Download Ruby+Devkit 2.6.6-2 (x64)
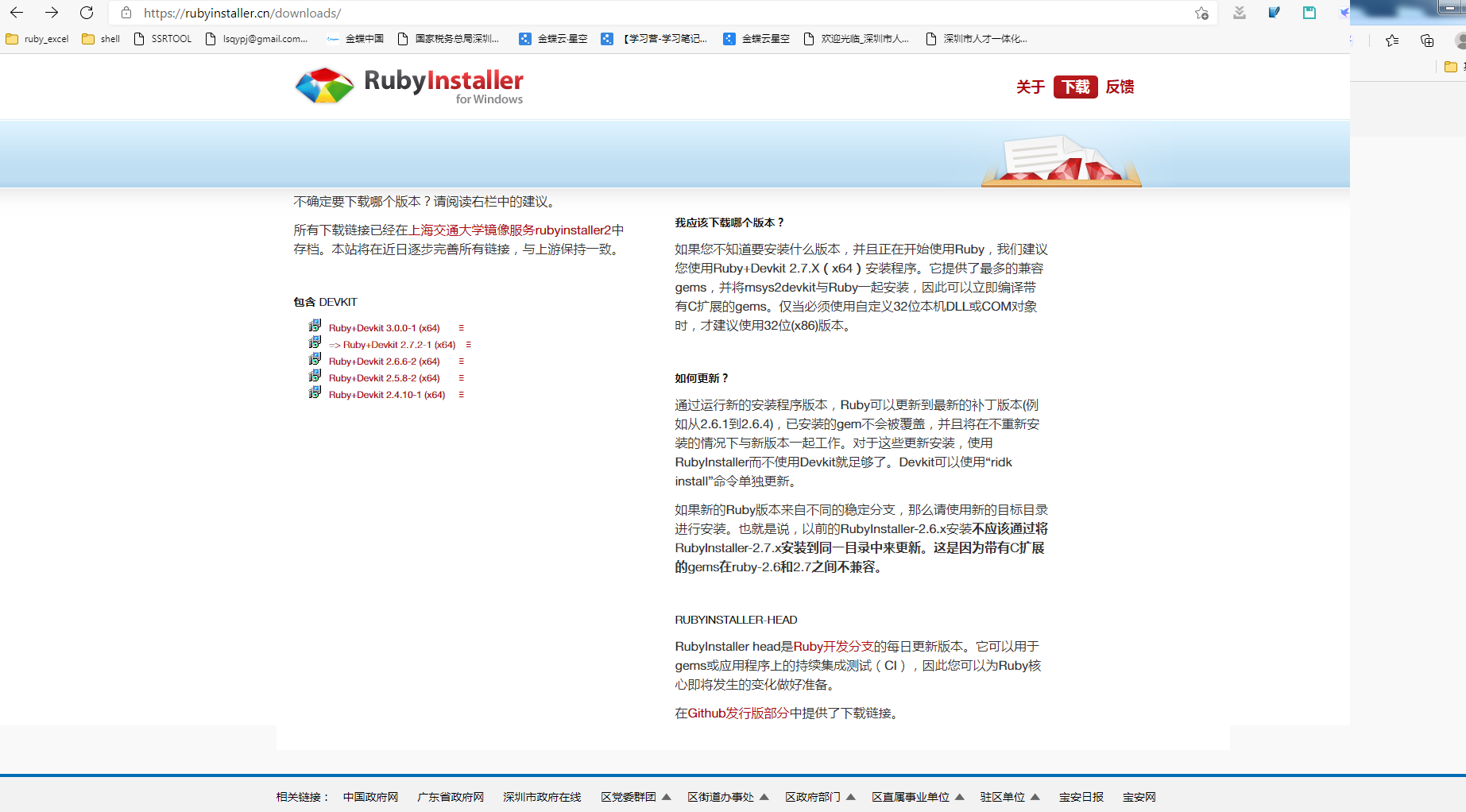Image resolution: width=1466 pixels, height=812 pixels. coord(385,362)
